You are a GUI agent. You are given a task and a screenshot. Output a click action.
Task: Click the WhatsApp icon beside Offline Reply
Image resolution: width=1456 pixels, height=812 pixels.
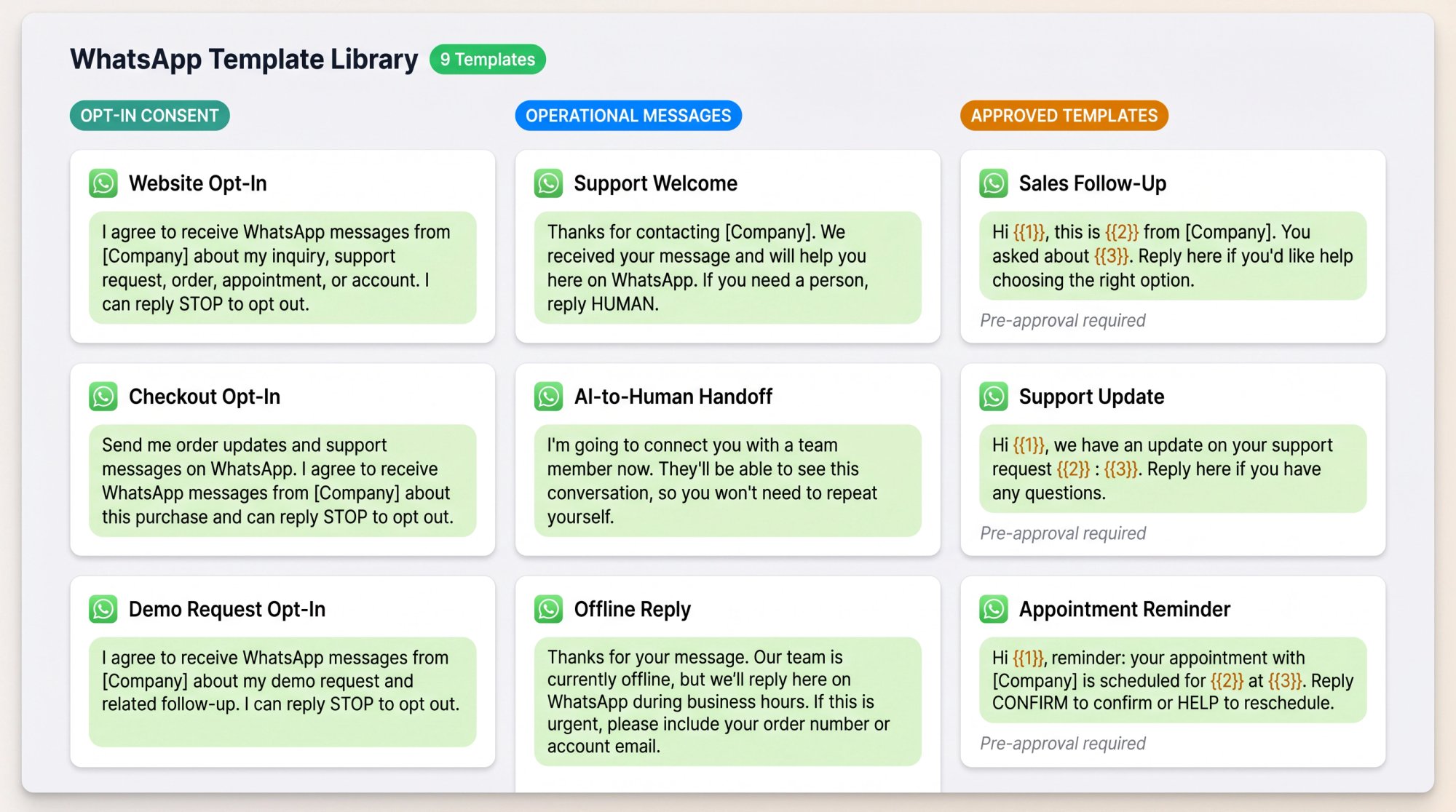[548, 609]
